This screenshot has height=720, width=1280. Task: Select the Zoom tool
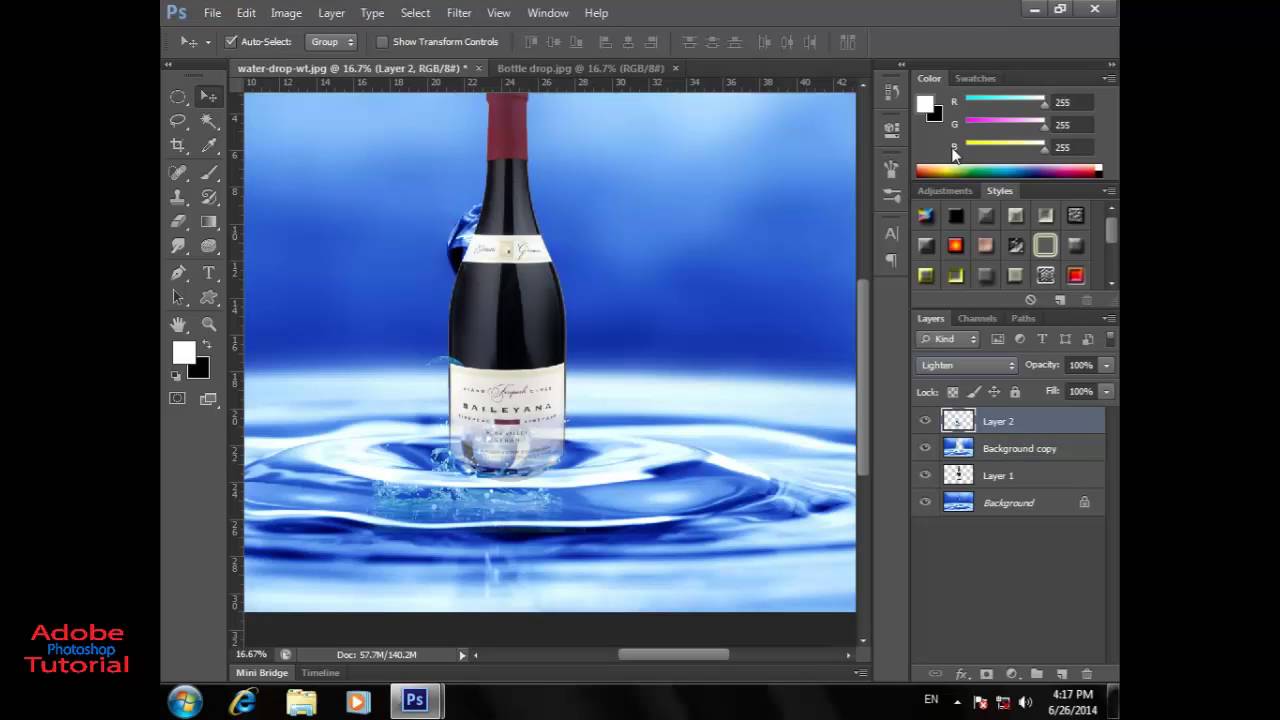209,324
